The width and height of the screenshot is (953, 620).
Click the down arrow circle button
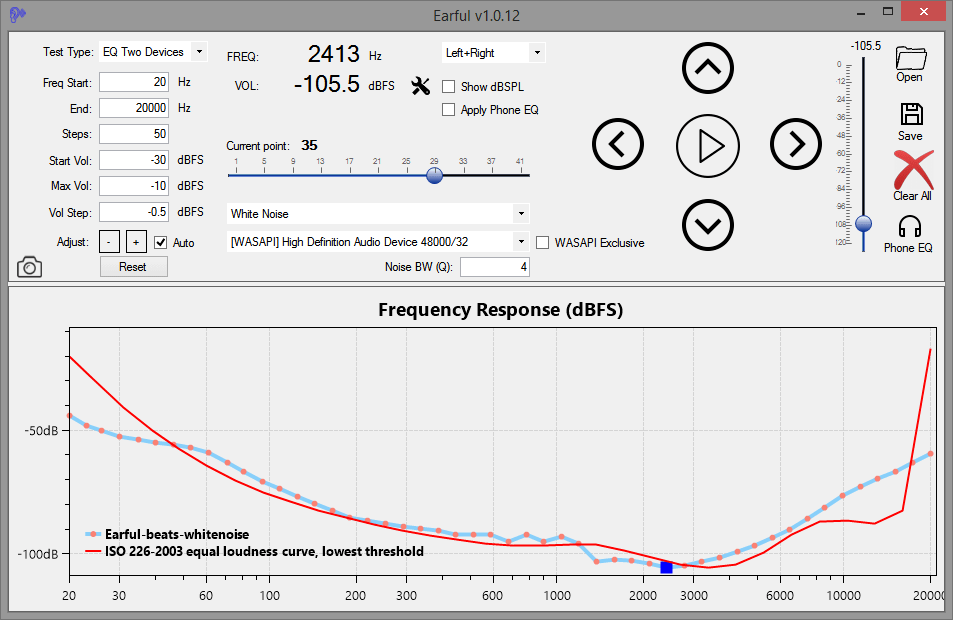(x=707, y=224)
